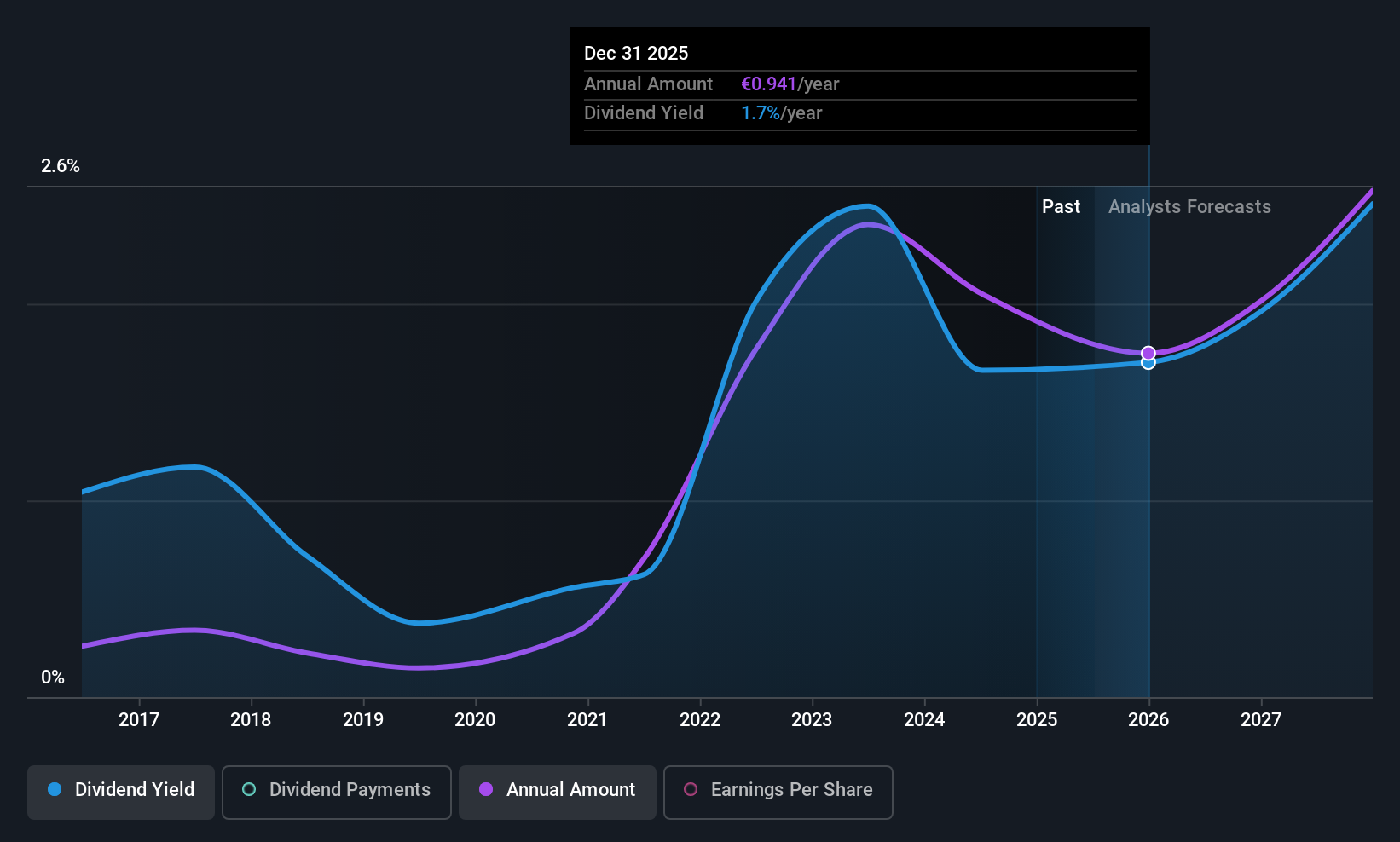Viewport: 1400px width, 842px height.
Task: Toggle the Dividend Yield legend series
Action: point(121,792)
